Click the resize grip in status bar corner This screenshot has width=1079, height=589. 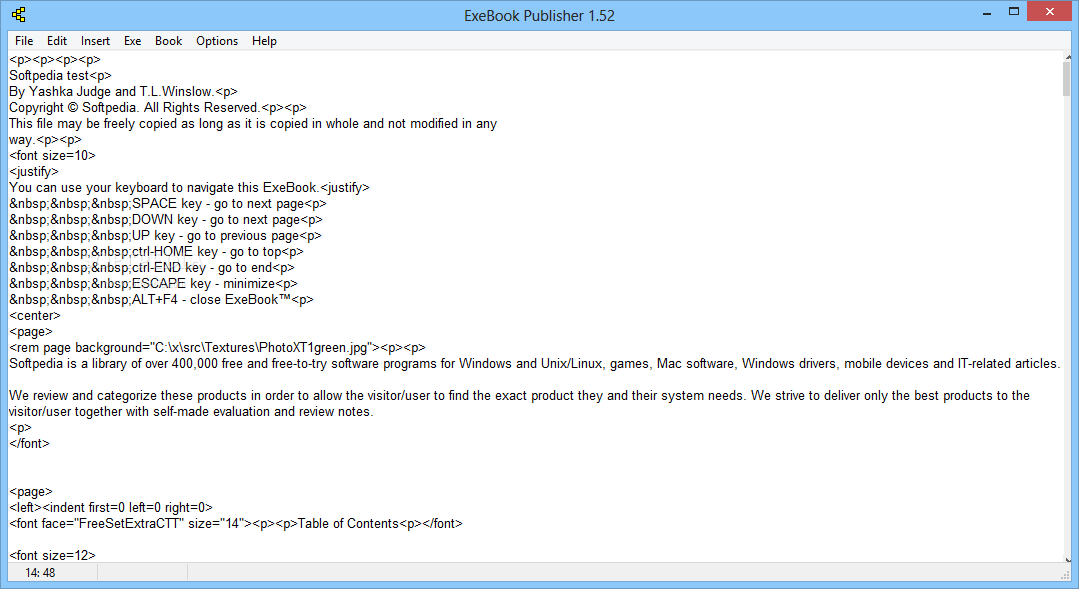click(1066, 574)
